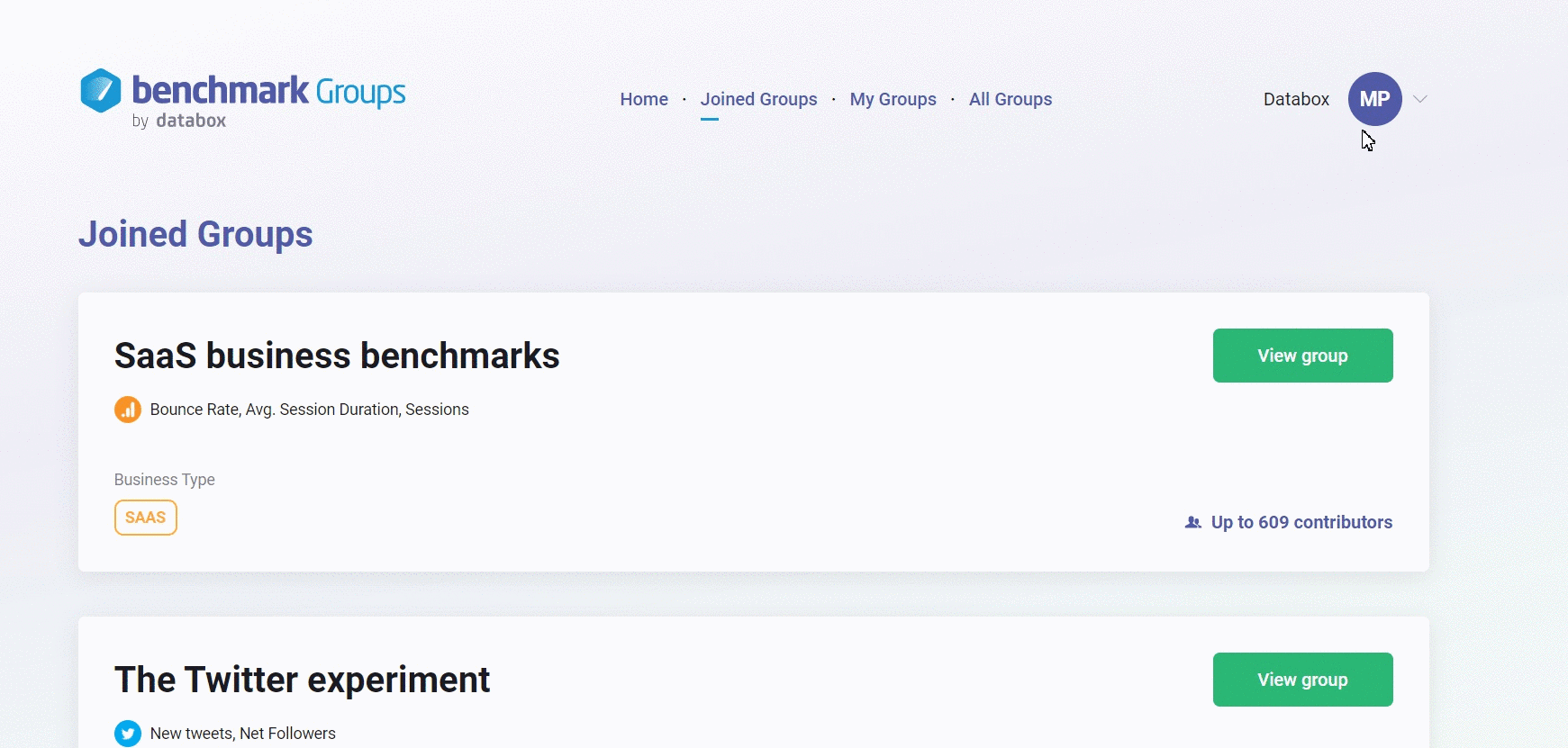This screenshot has height=748, width=1568.
Task: Open the All Groups nav item
Action: [x=1011, y=99]
